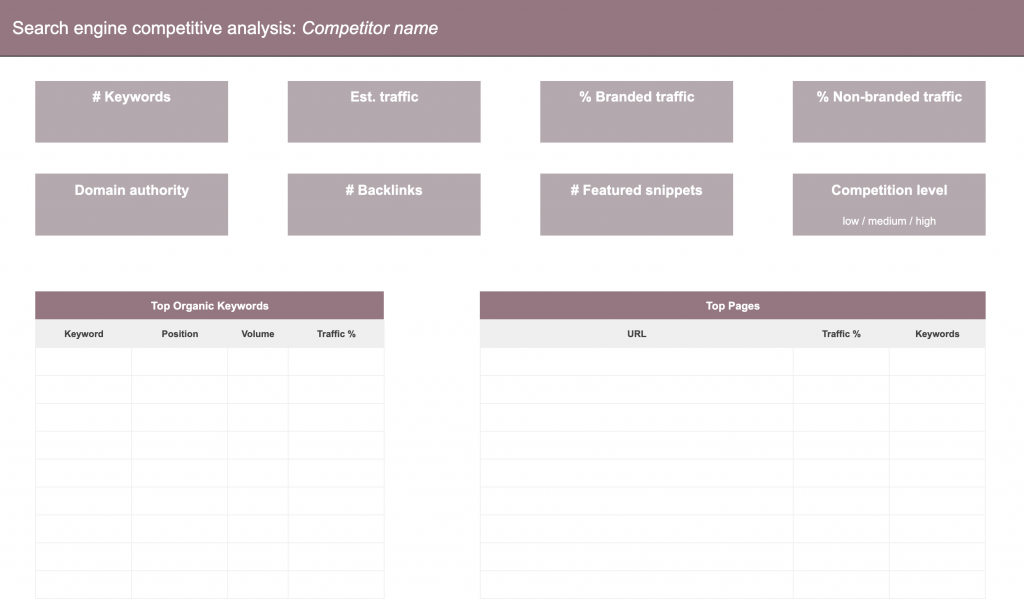Select the 'Volume' column header
1024x599 pixels.
pos(257,334)
